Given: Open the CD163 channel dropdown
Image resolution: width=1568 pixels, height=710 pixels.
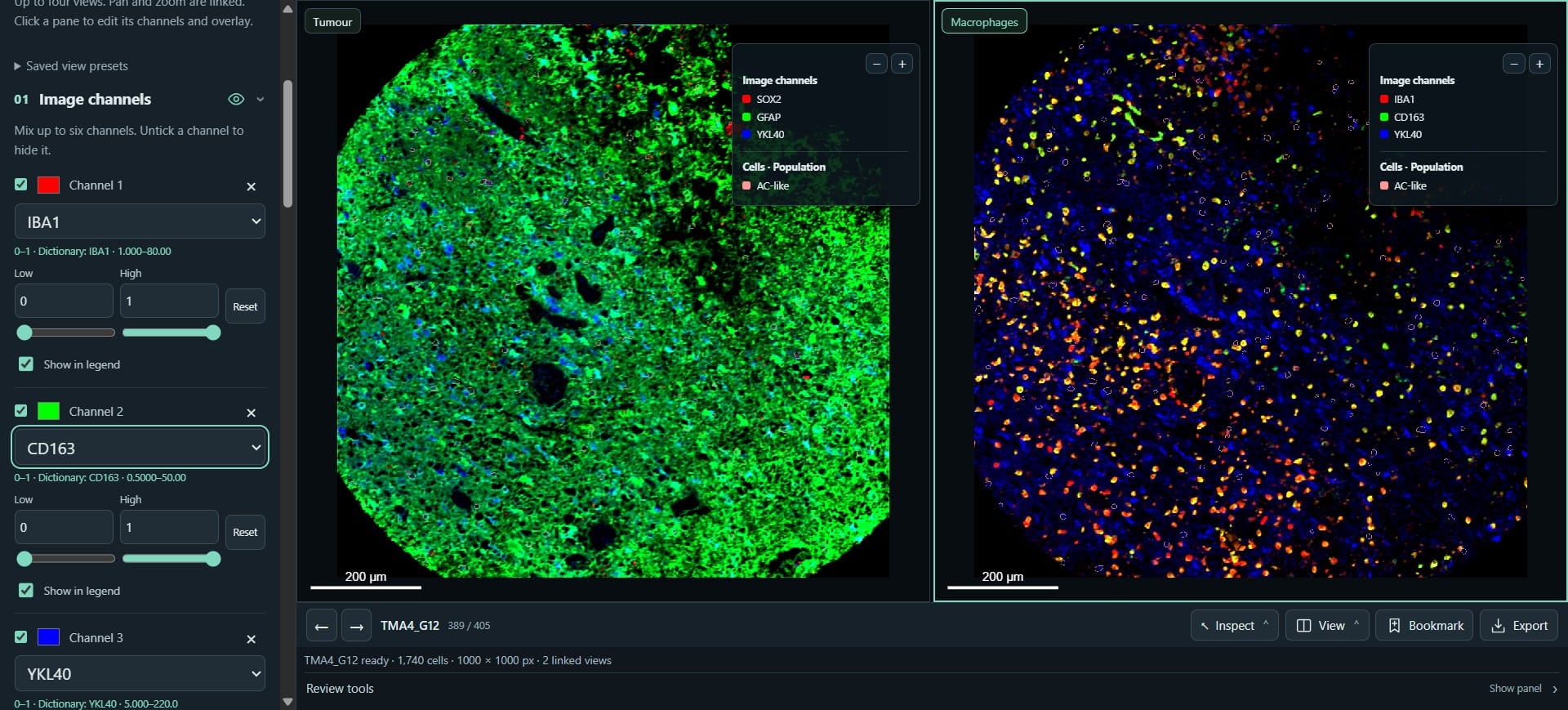Looking at the screenshot, I should (x=140, y=449).
